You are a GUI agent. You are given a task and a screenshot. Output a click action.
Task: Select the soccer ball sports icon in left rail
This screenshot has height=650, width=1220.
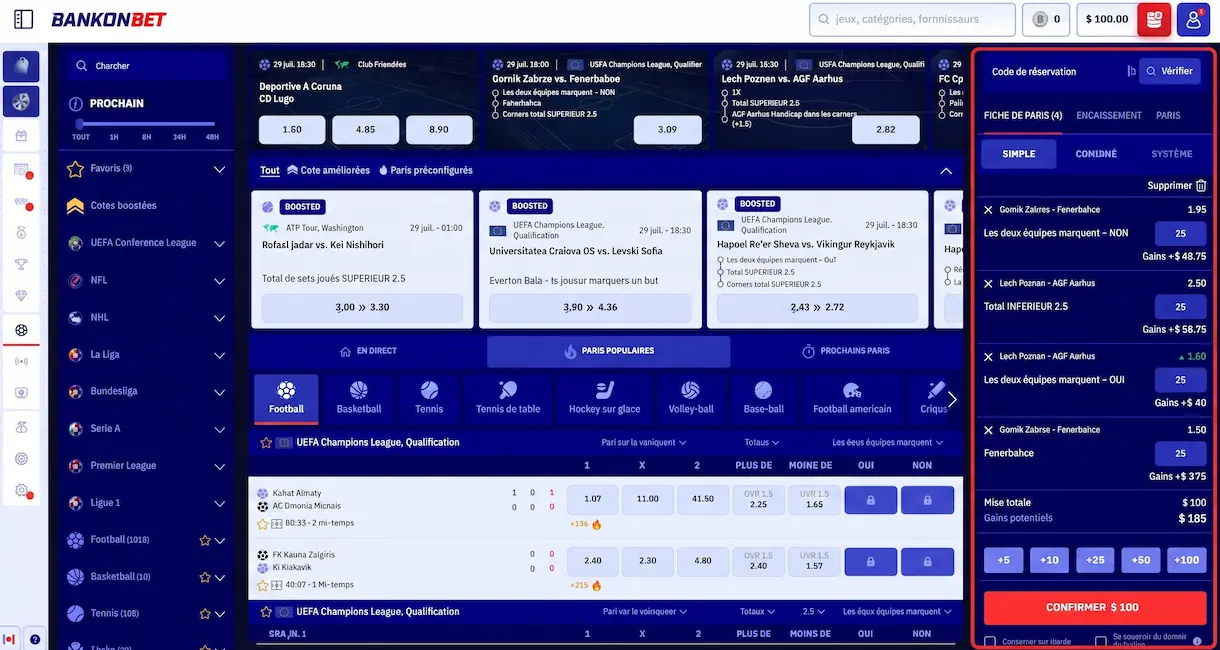(21, 329)
